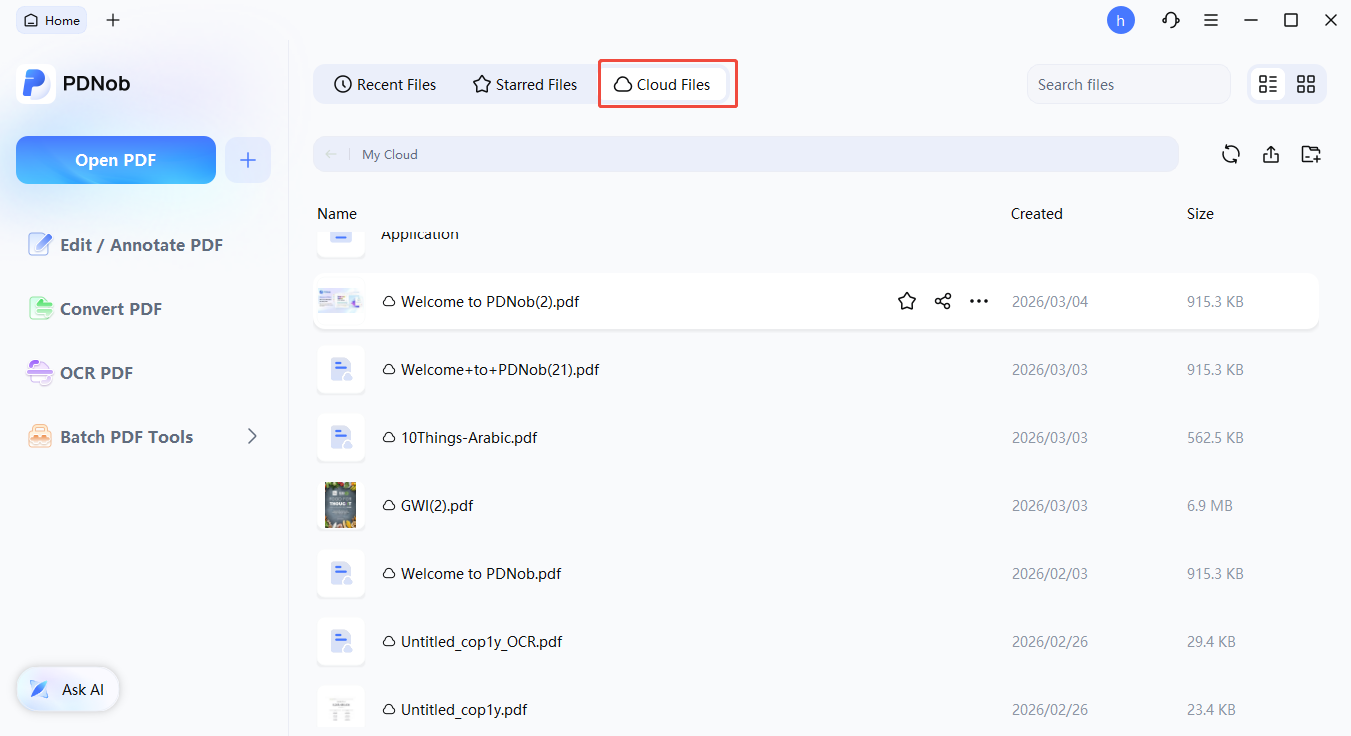1351x736 pixels.
Task: Switch the file list to grid view
Action: [1305, 84]
